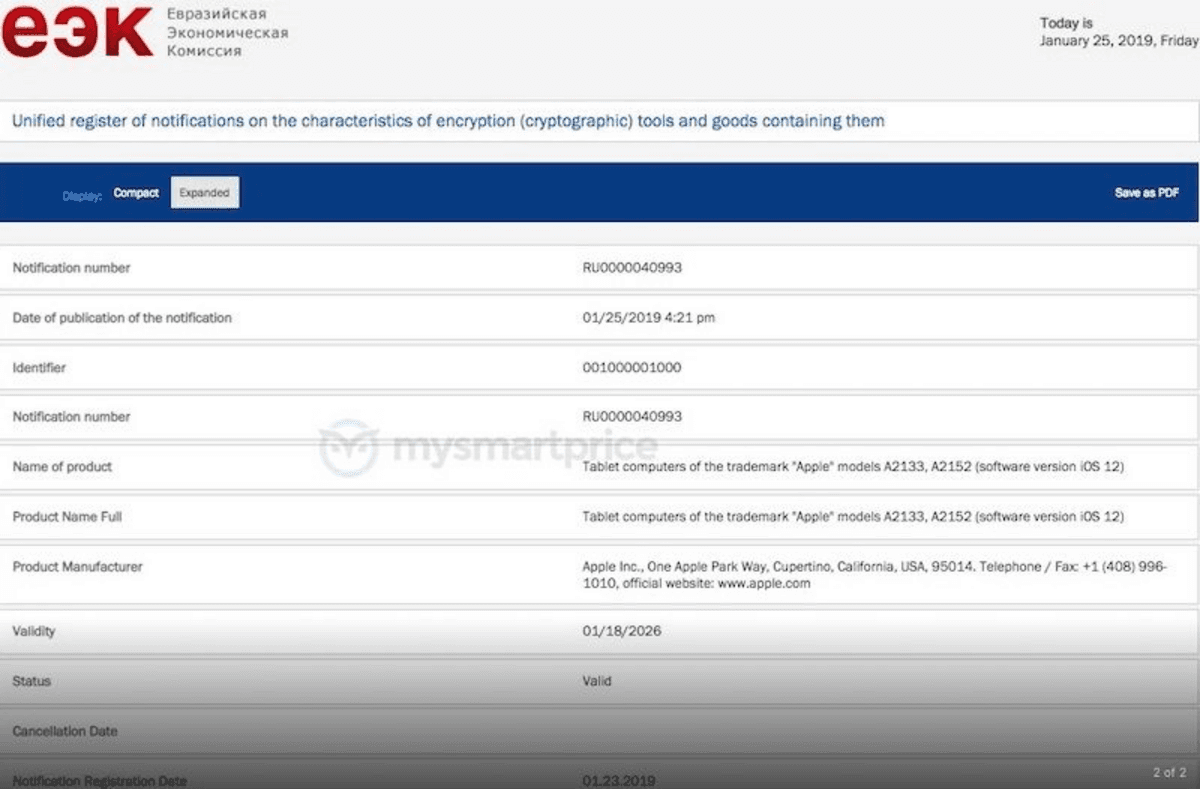Click the Product Name Full label
Viewport: 1200px width, 789px height.
[67, 517]
